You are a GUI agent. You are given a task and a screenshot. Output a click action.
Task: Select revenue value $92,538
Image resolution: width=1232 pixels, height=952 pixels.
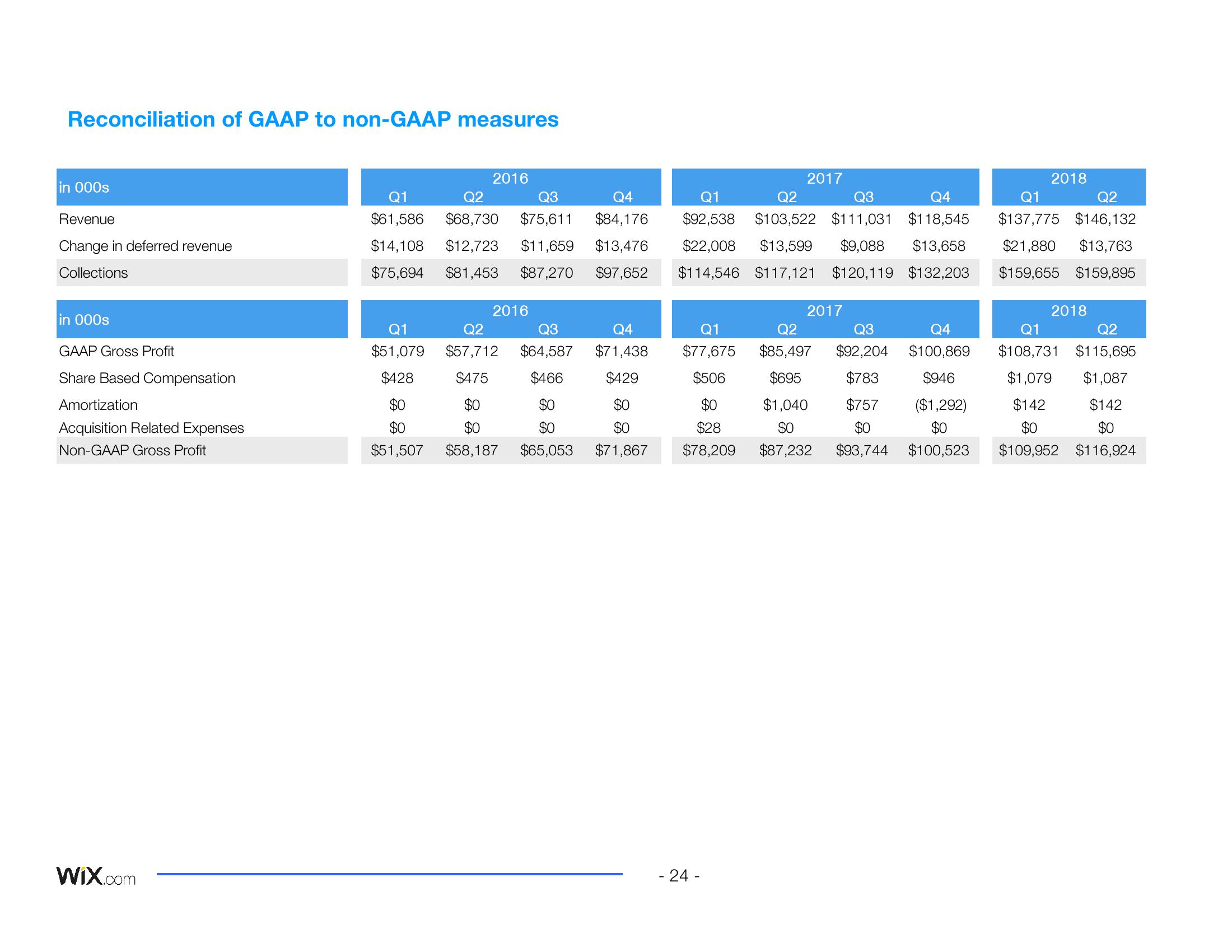tap(708, 219)
